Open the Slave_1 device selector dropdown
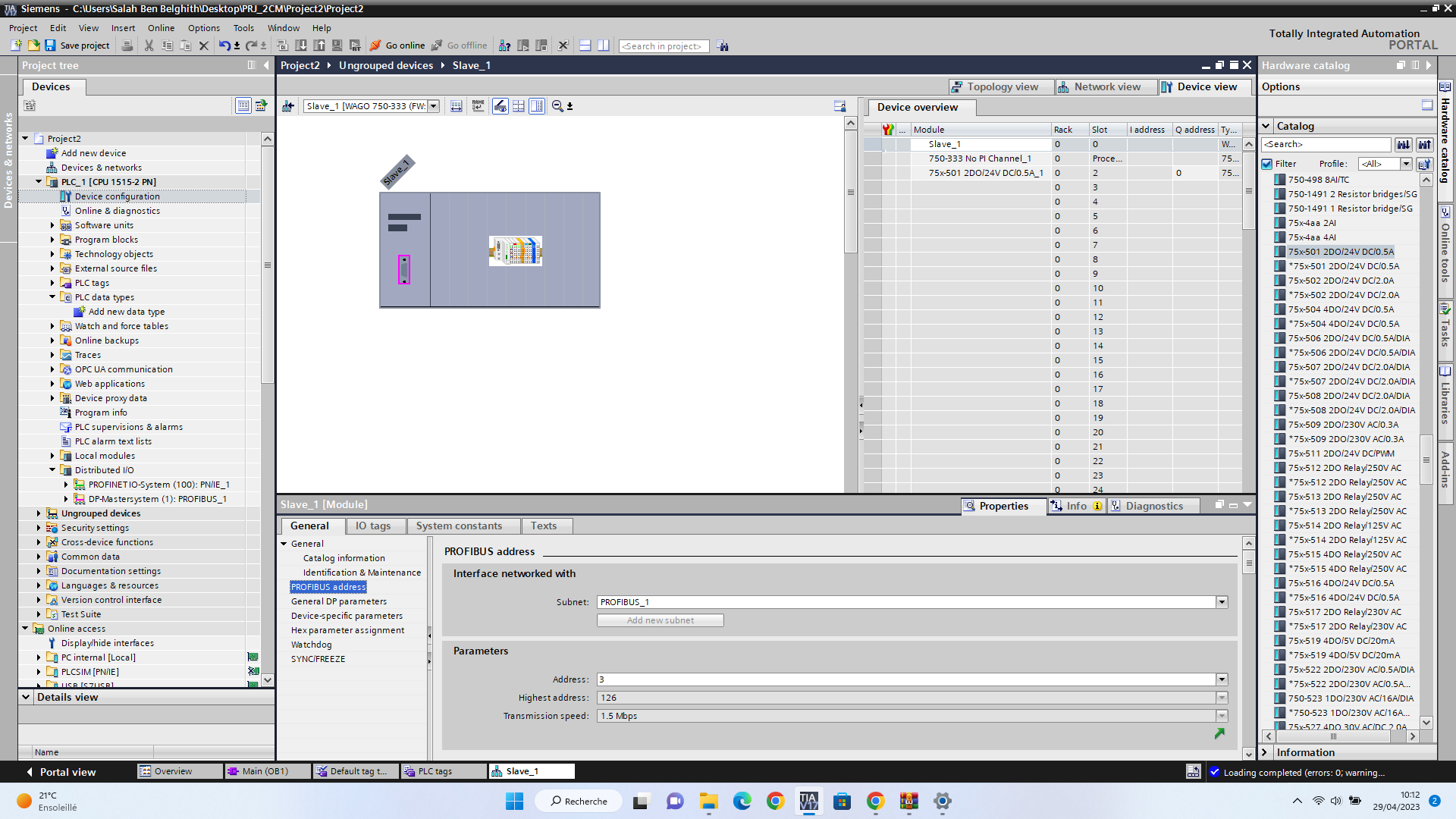 coord(434,106)
